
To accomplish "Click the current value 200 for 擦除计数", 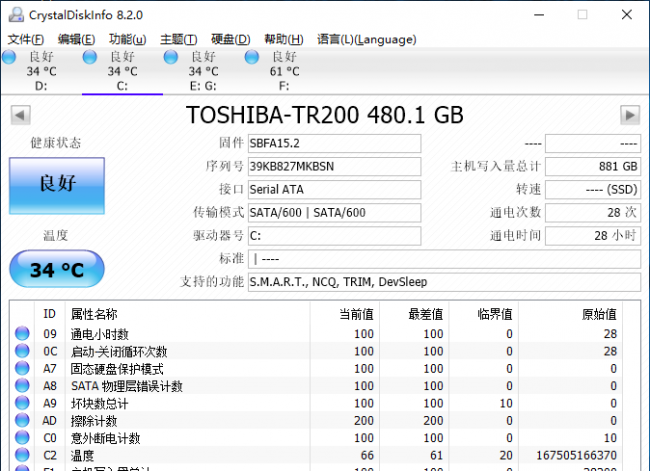I will 364,421.
